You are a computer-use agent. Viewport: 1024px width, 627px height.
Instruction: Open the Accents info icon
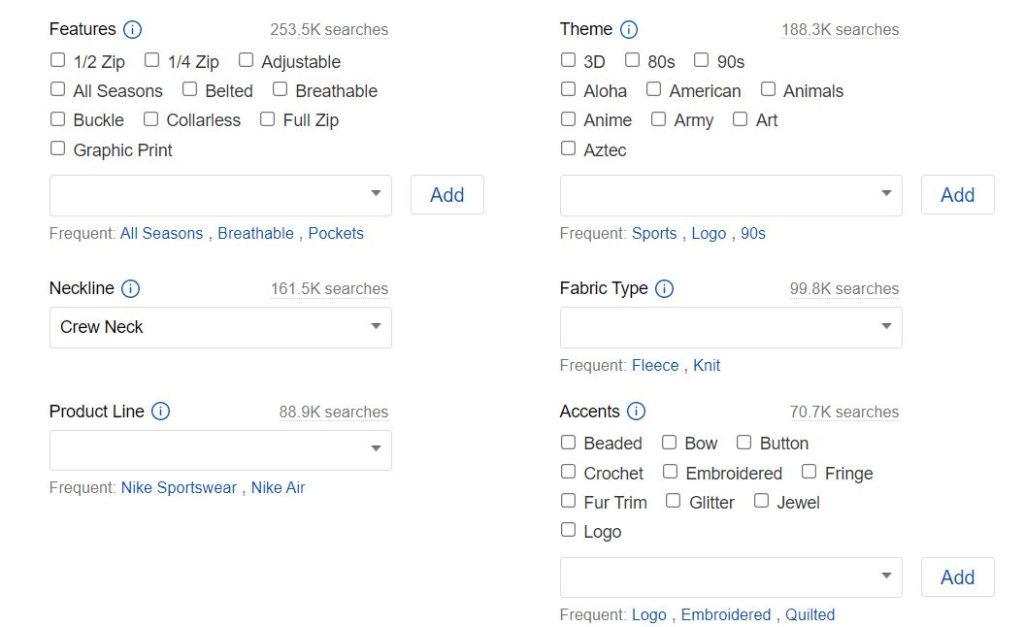point(636,411)
